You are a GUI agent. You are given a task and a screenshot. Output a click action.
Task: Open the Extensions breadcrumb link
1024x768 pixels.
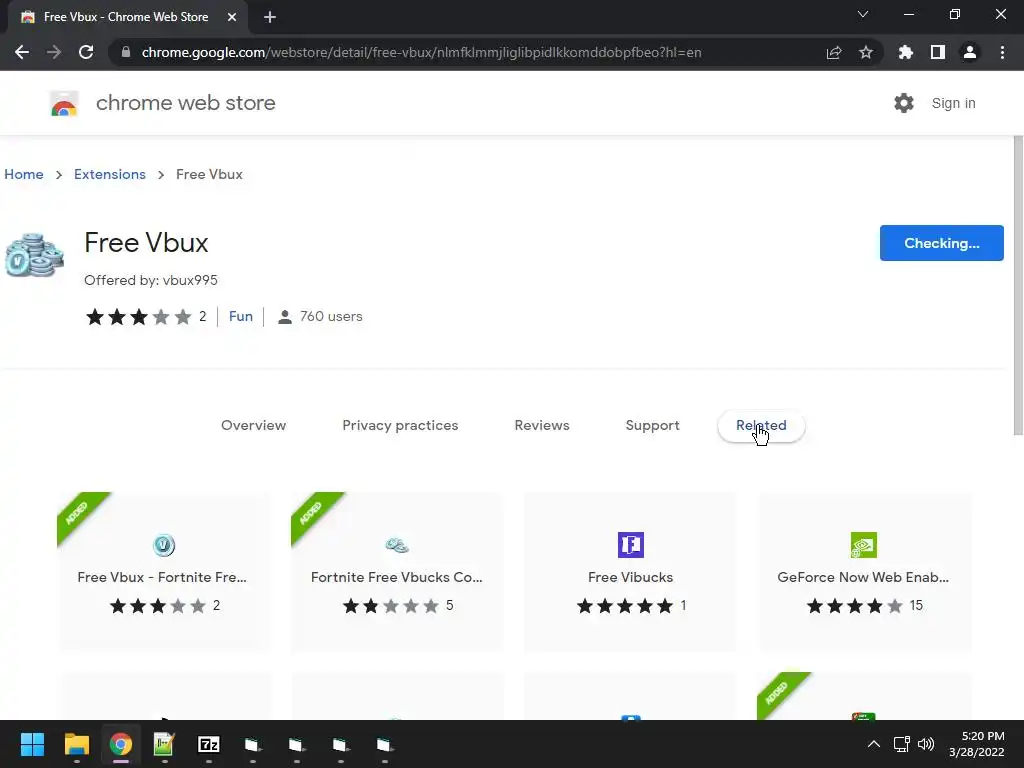click(x=110, y=174)
